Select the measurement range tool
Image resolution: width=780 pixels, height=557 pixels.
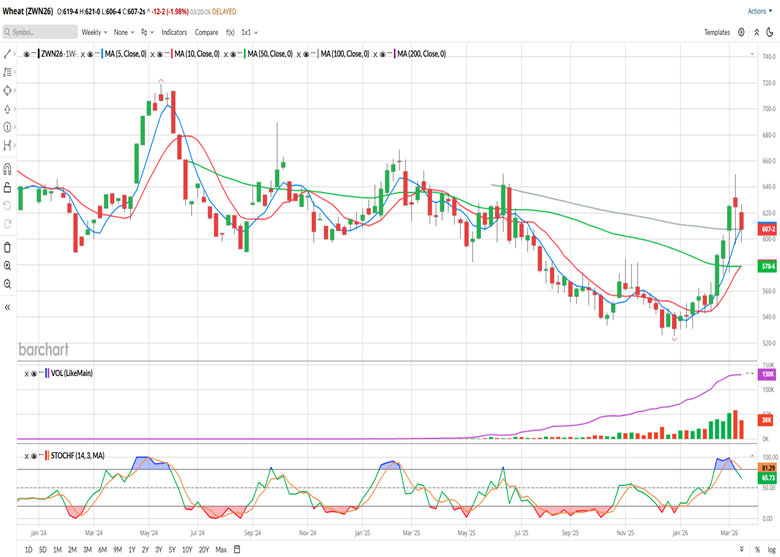click(7, 145)
